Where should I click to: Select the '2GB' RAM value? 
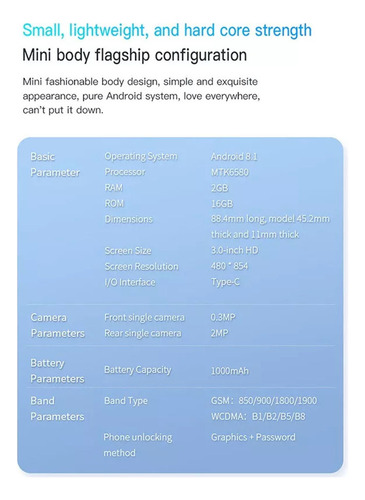pos(219,188)
